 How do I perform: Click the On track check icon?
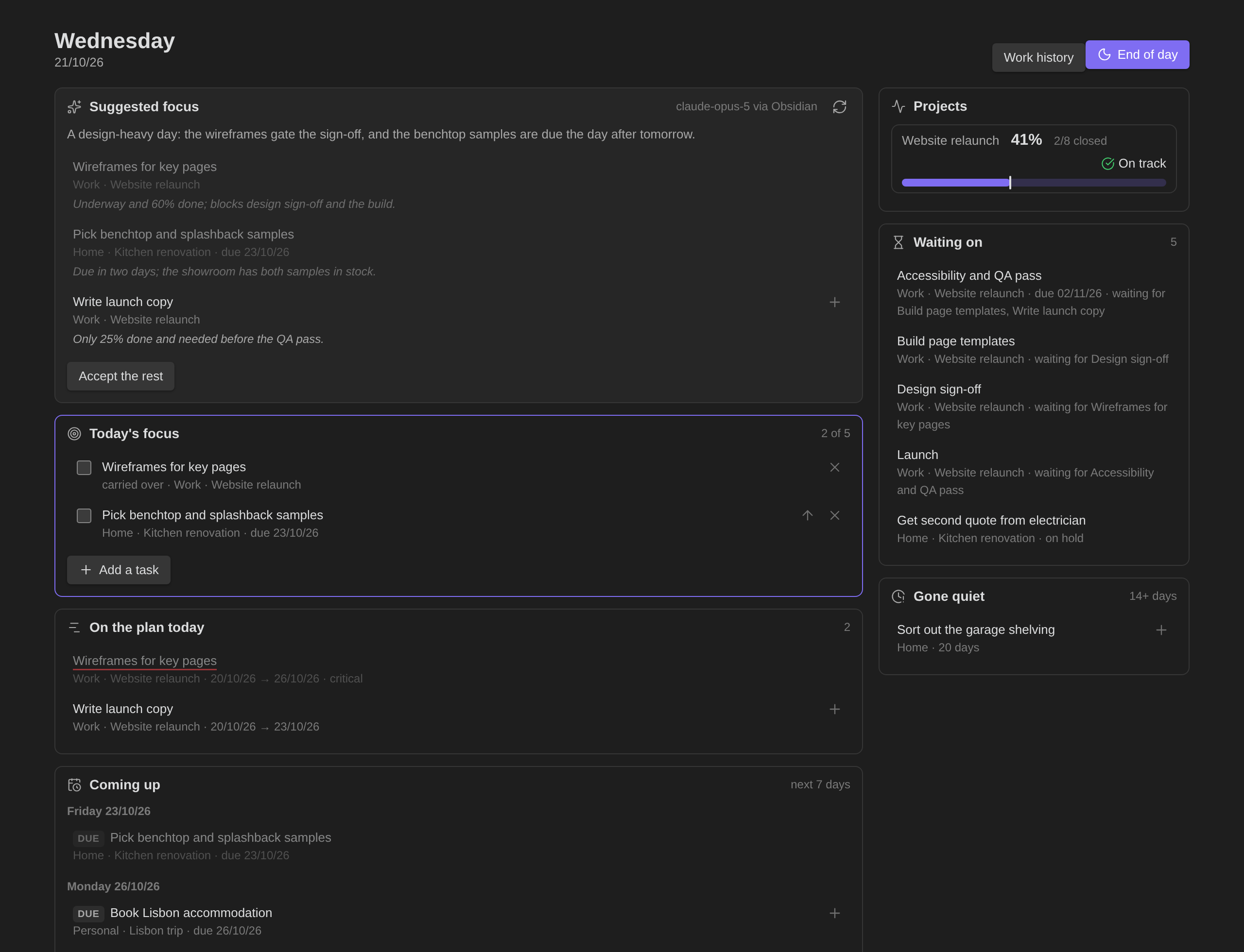point(1107,164)
